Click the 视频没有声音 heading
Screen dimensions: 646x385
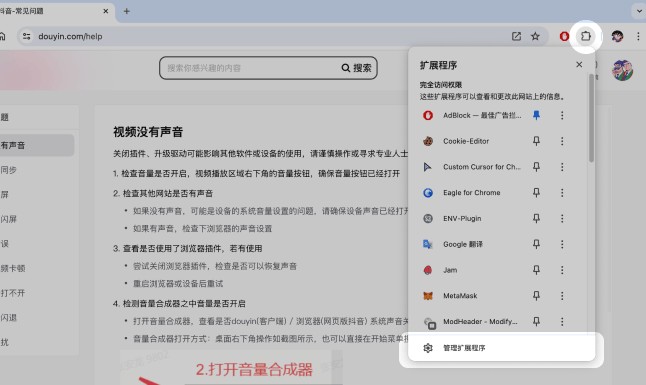[148, 132]
